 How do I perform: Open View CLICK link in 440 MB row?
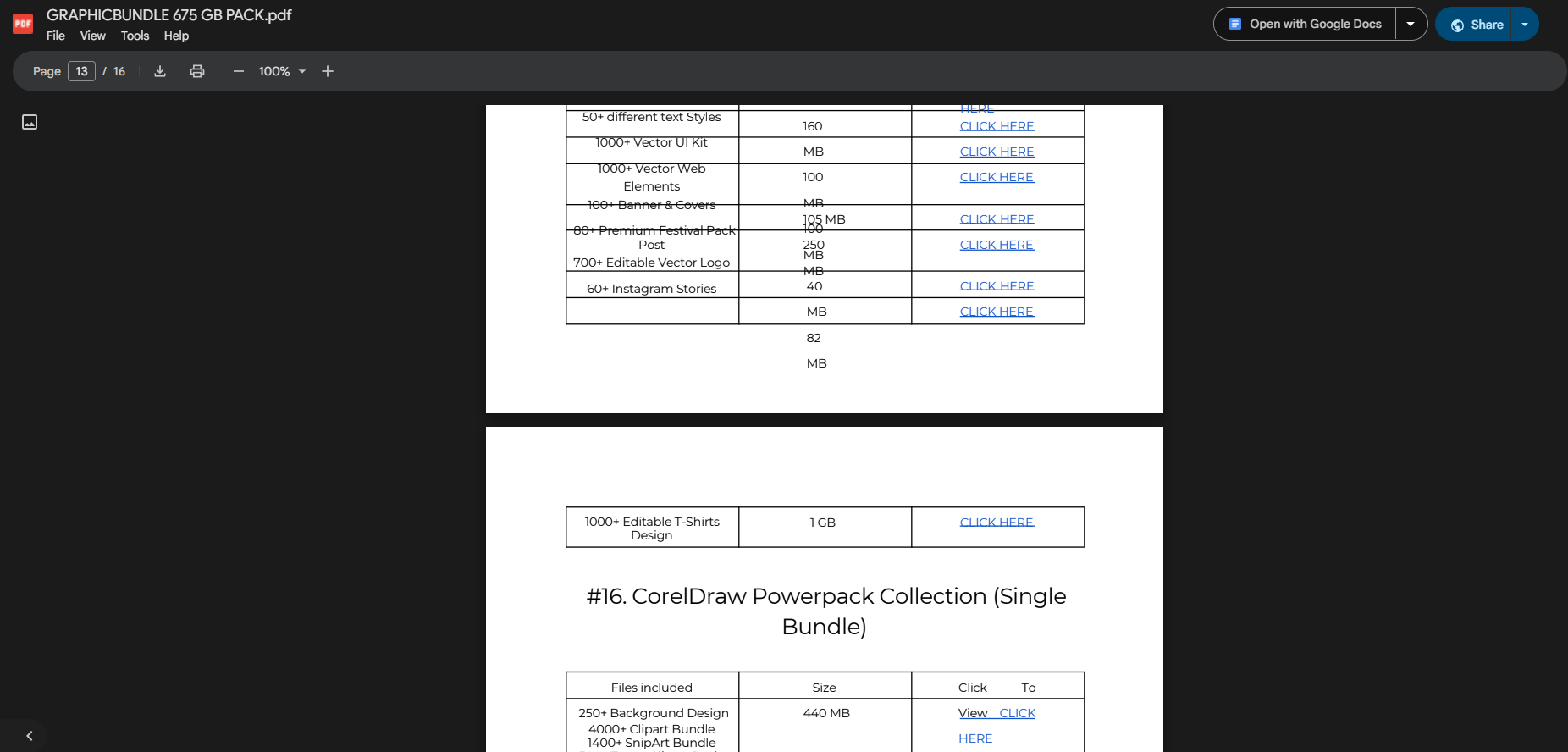997,713
